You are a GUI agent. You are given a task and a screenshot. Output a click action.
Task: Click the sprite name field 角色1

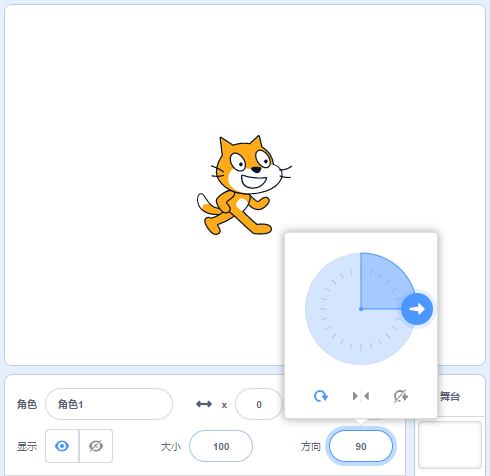click(x=109, y=404)
